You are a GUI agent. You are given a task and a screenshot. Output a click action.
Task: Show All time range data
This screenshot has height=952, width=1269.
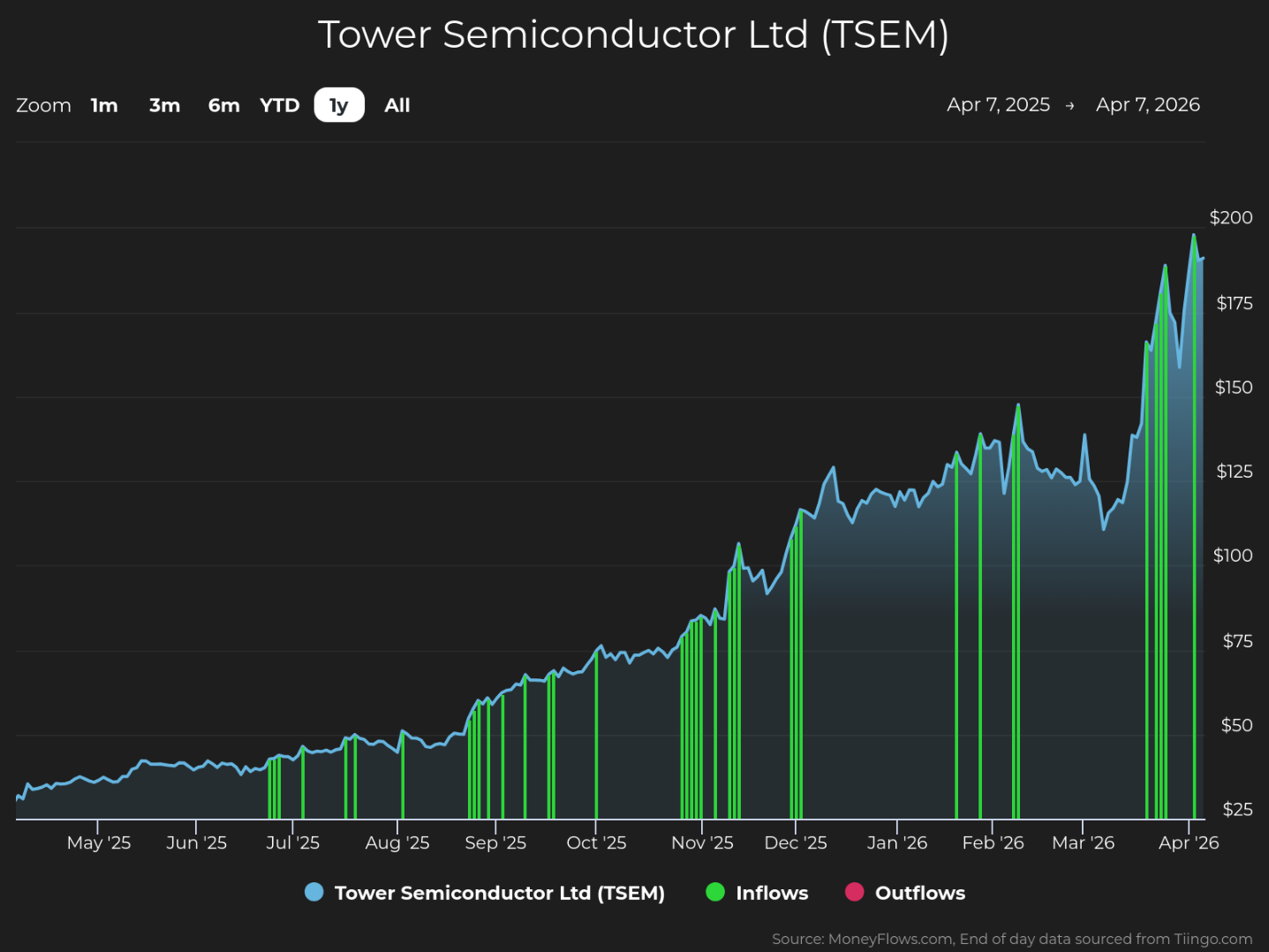[x=397, y=105]
